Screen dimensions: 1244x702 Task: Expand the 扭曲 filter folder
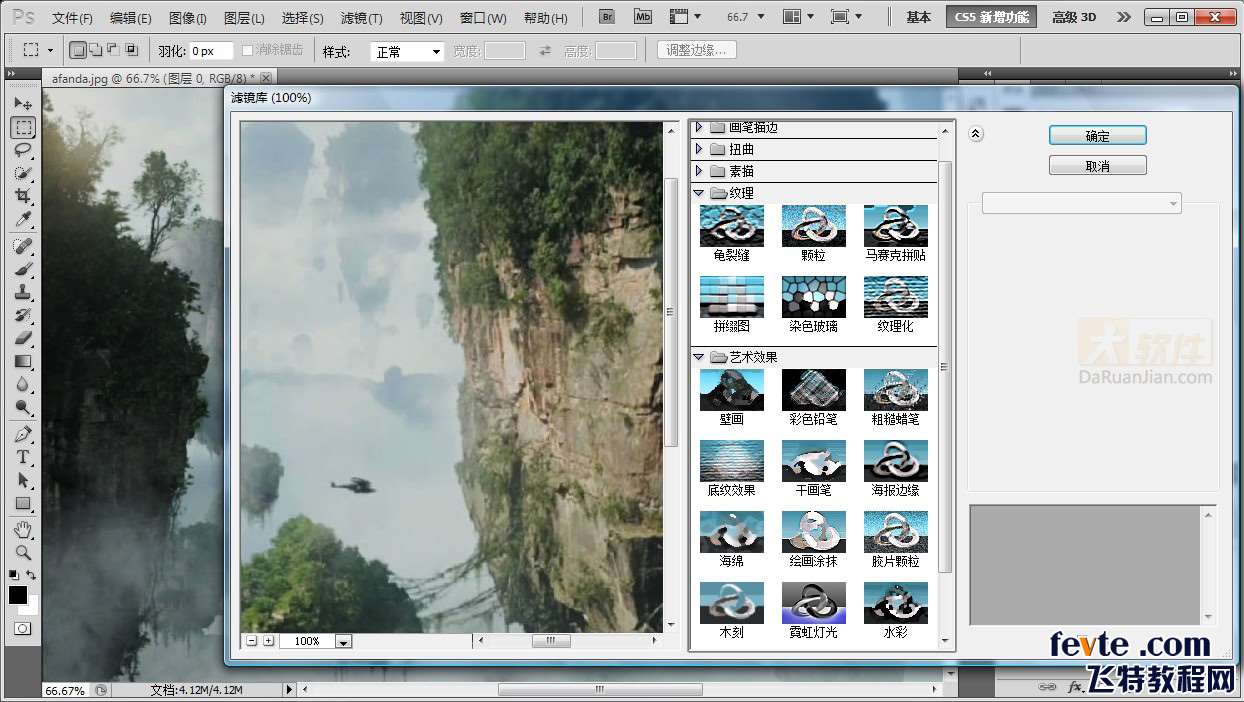click(x=699, y=149)
